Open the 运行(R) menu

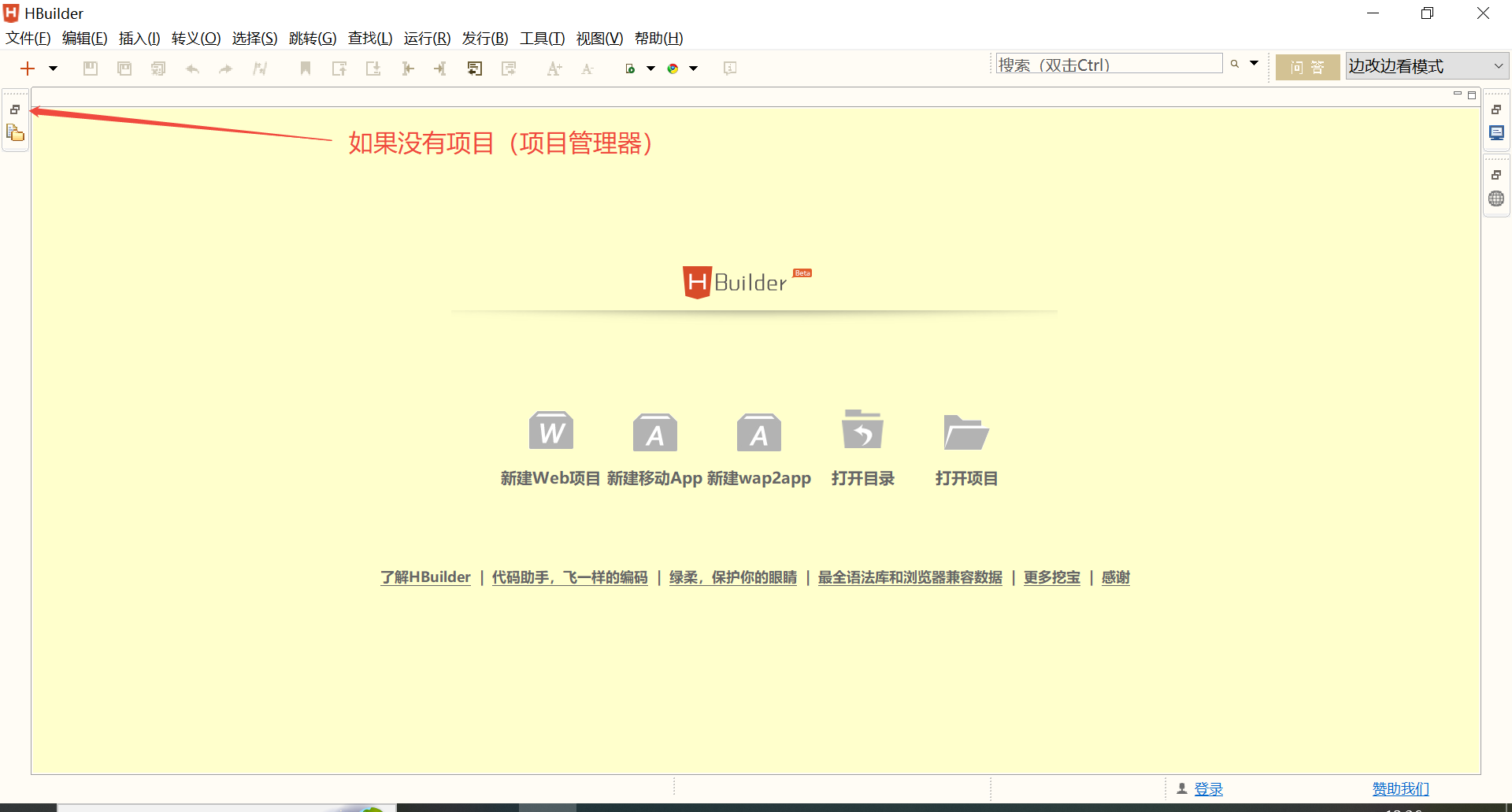[x=427, y=39]
